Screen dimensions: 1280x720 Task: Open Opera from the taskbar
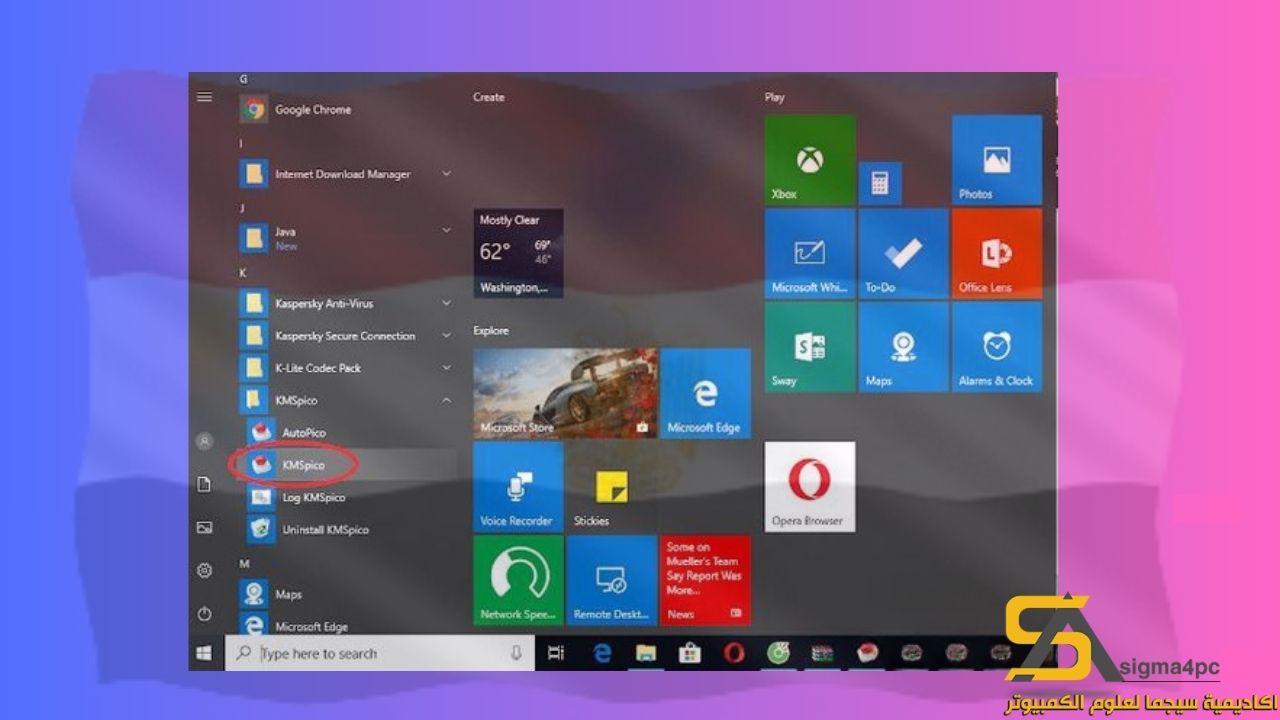pos(734,653)
